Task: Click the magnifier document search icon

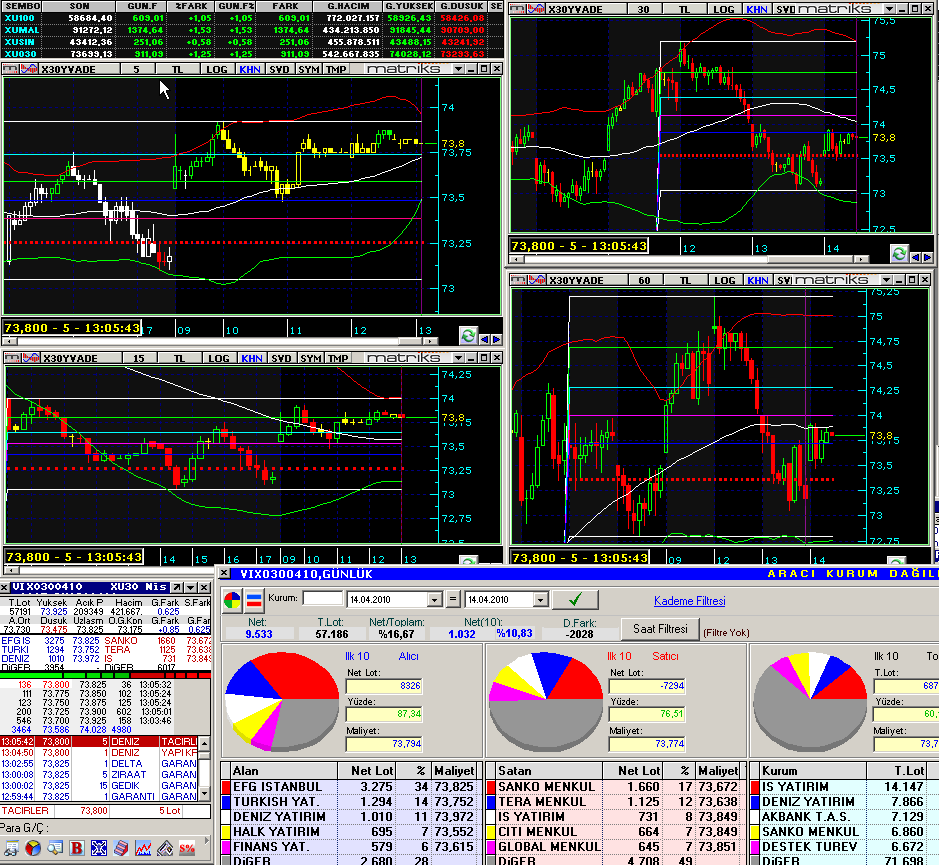Action: [x=55, y=848]
